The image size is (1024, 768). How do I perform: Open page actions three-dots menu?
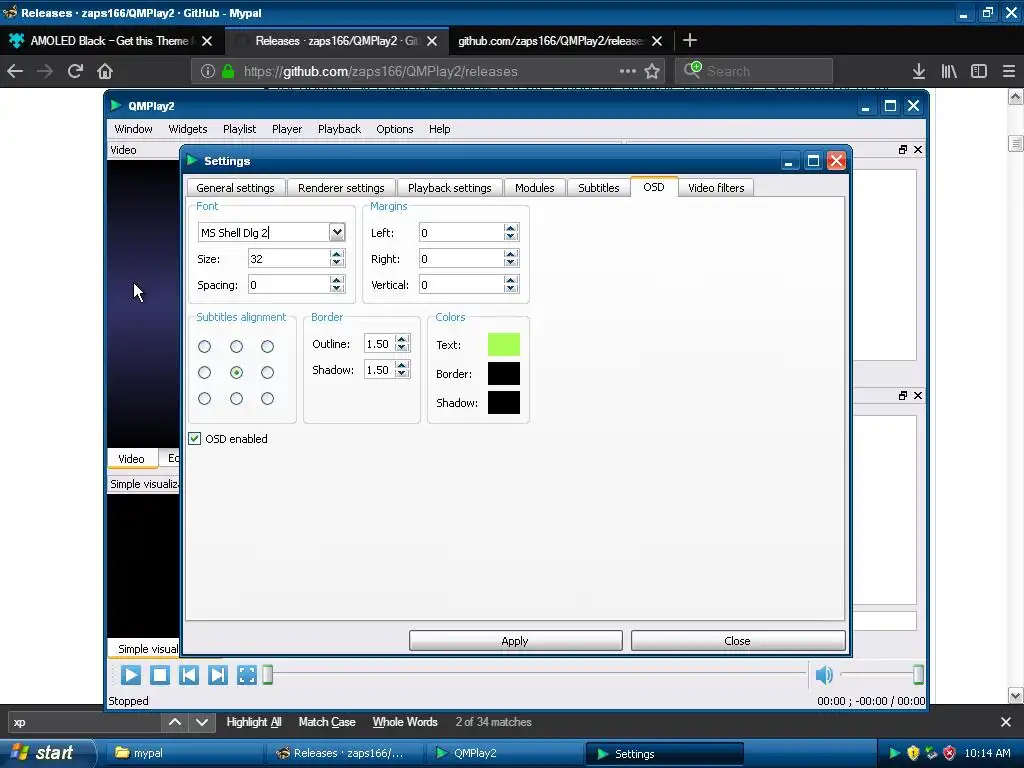coord(627,71)
